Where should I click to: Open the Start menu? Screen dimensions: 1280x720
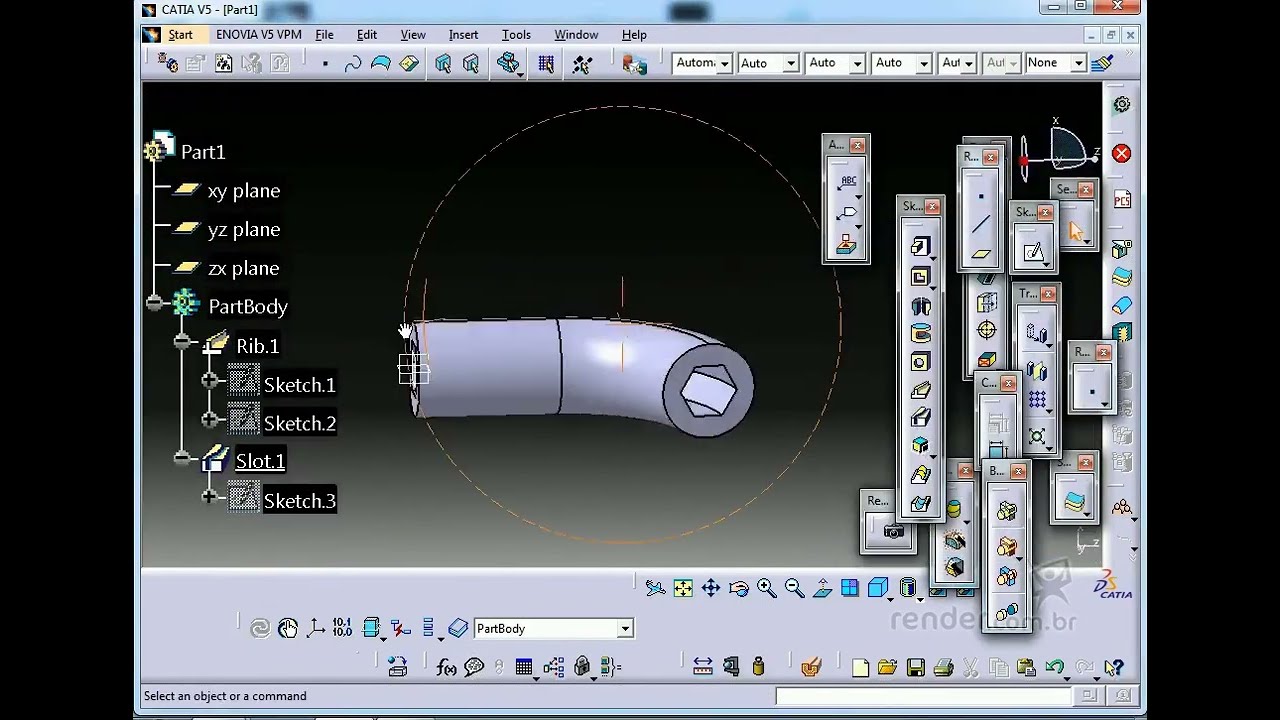(x=180, y=34)
